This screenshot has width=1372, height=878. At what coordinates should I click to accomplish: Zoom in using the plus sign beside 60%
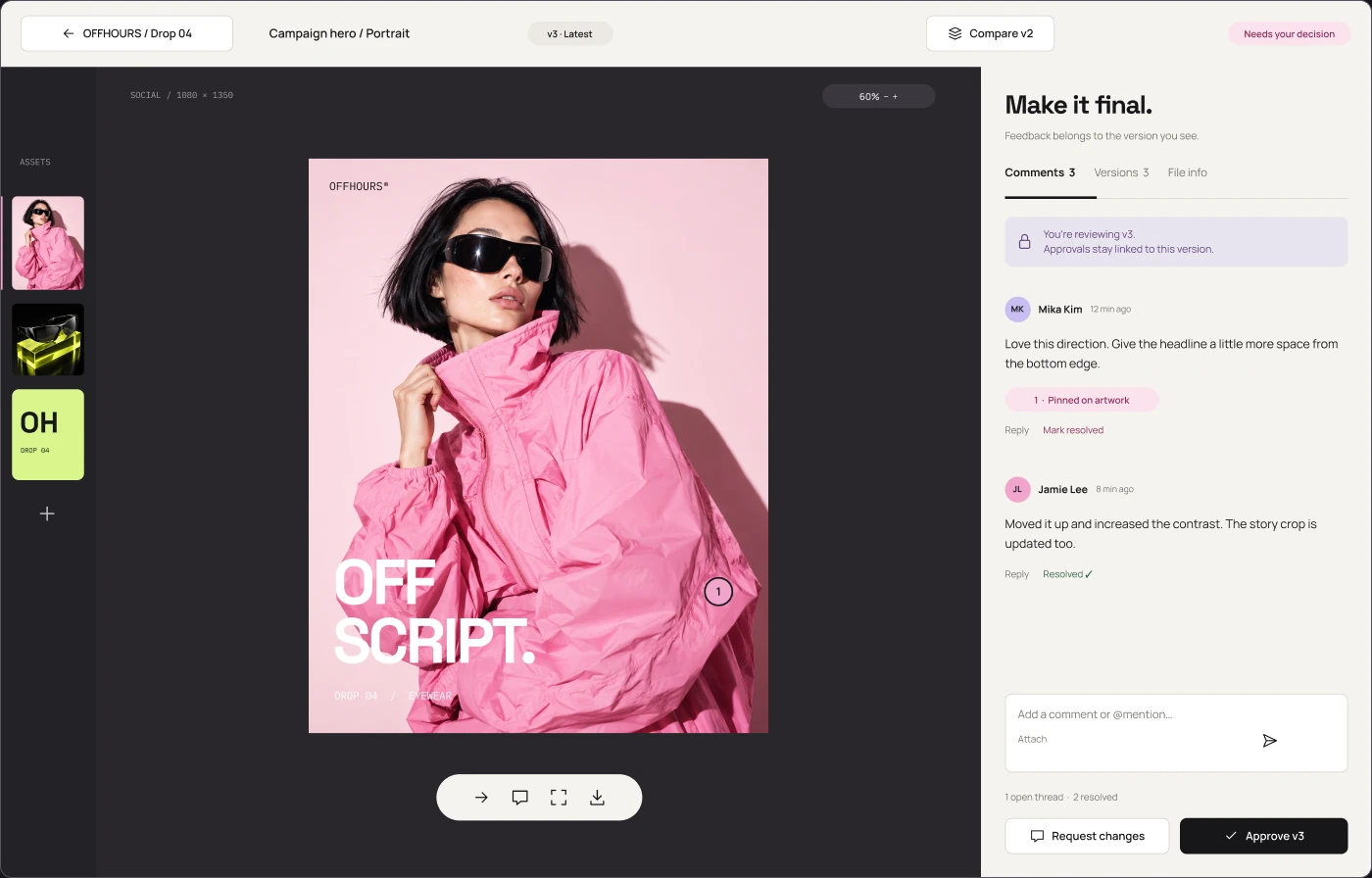[895, 96]
